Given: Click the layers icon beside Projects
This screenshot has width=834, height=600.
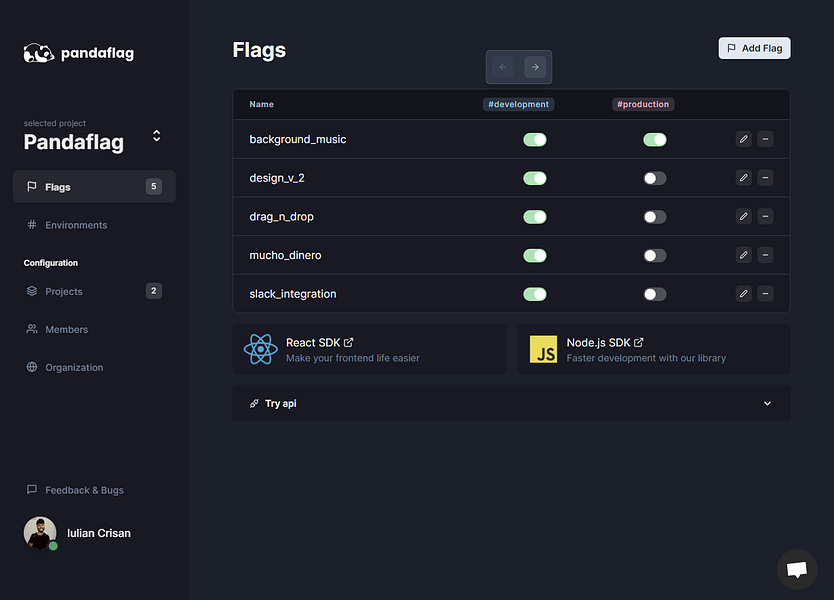Looking at the screenshot, I should coord(32,291).
